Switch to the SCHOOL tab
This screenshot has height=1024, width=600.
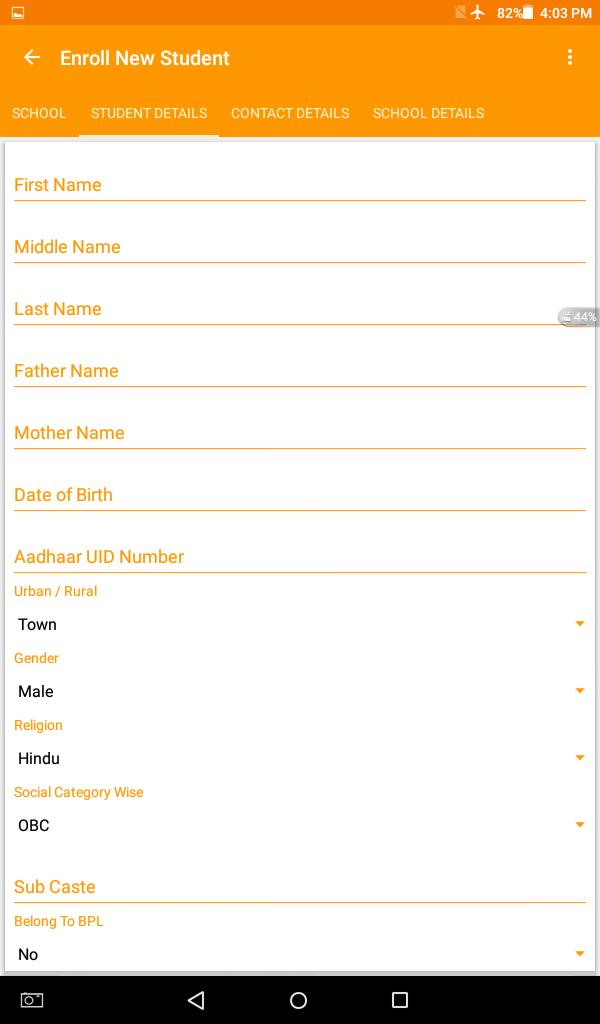click(x=39, y=113)
